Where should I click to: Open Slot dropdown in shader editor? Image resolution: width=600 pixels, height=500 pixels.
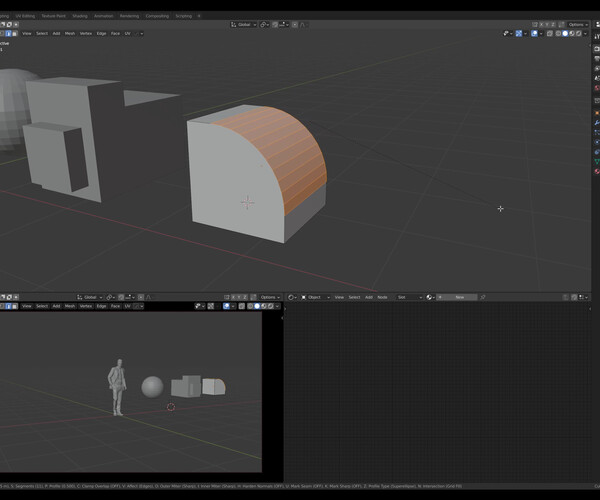[409, 297]
